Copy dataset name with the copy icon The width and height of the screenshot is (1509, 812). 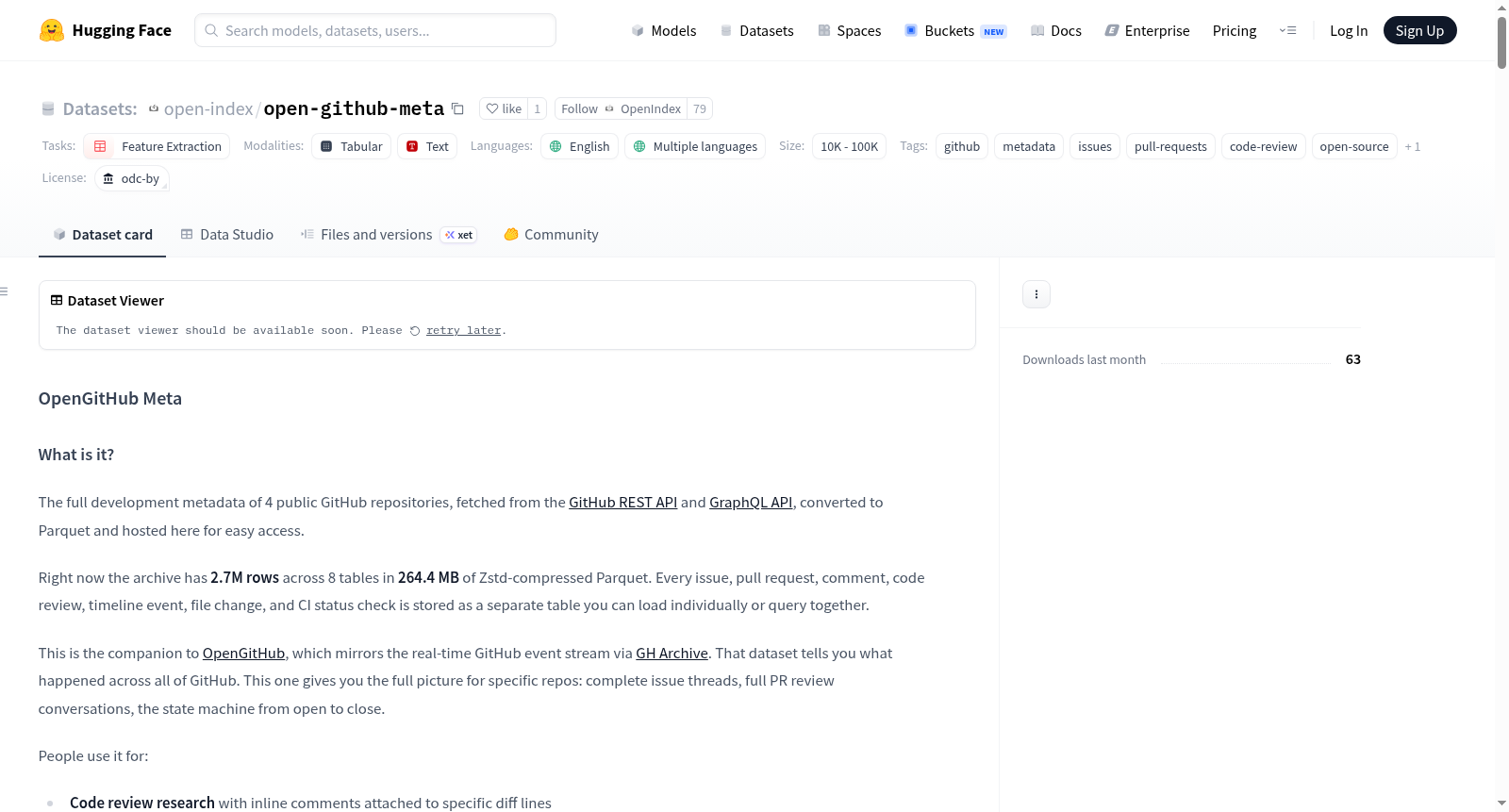tap(457, 108)
